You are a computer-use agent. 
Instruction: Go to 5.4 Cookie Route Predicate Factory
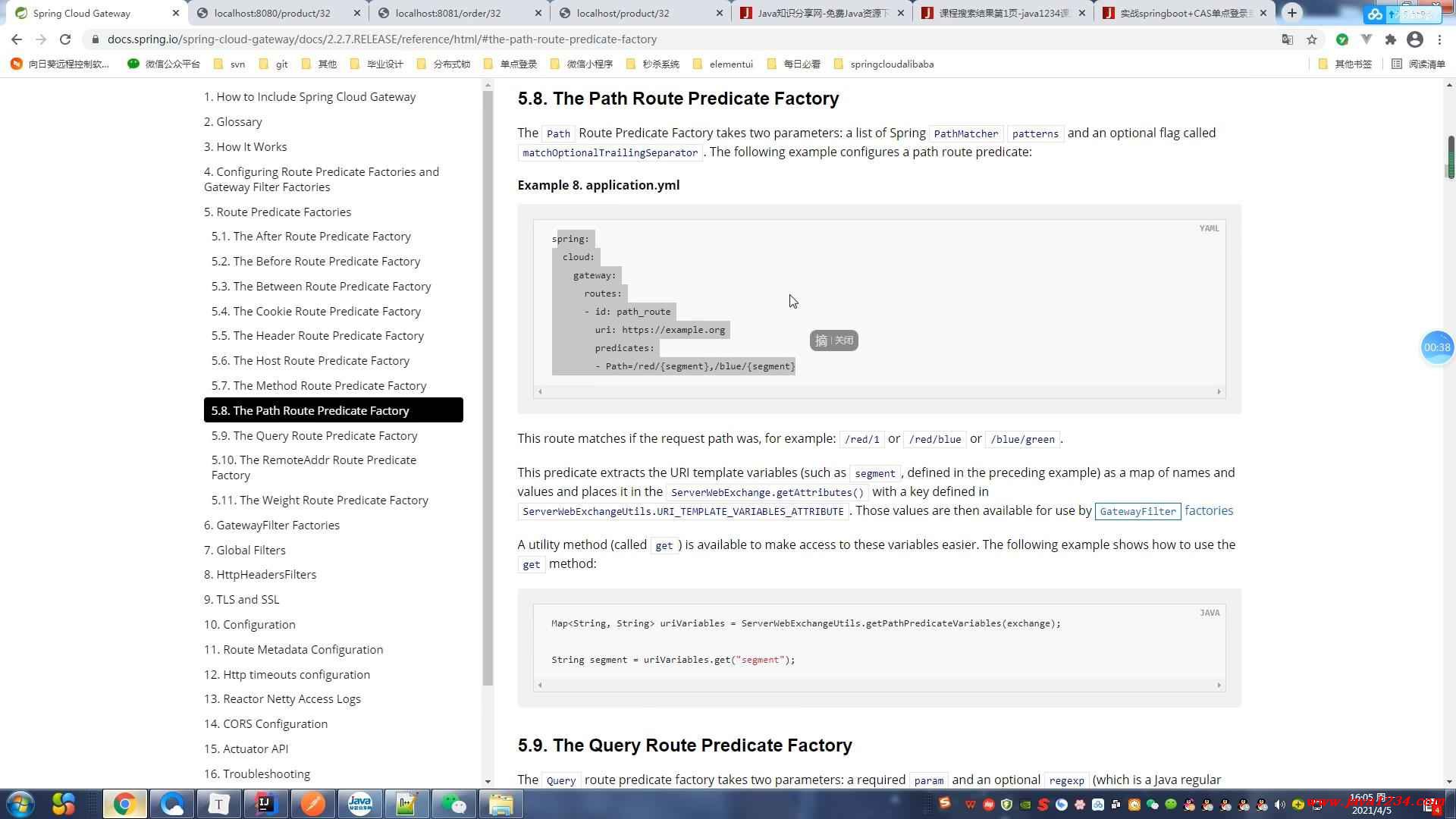pyautogui.click(x=315, y=311)
